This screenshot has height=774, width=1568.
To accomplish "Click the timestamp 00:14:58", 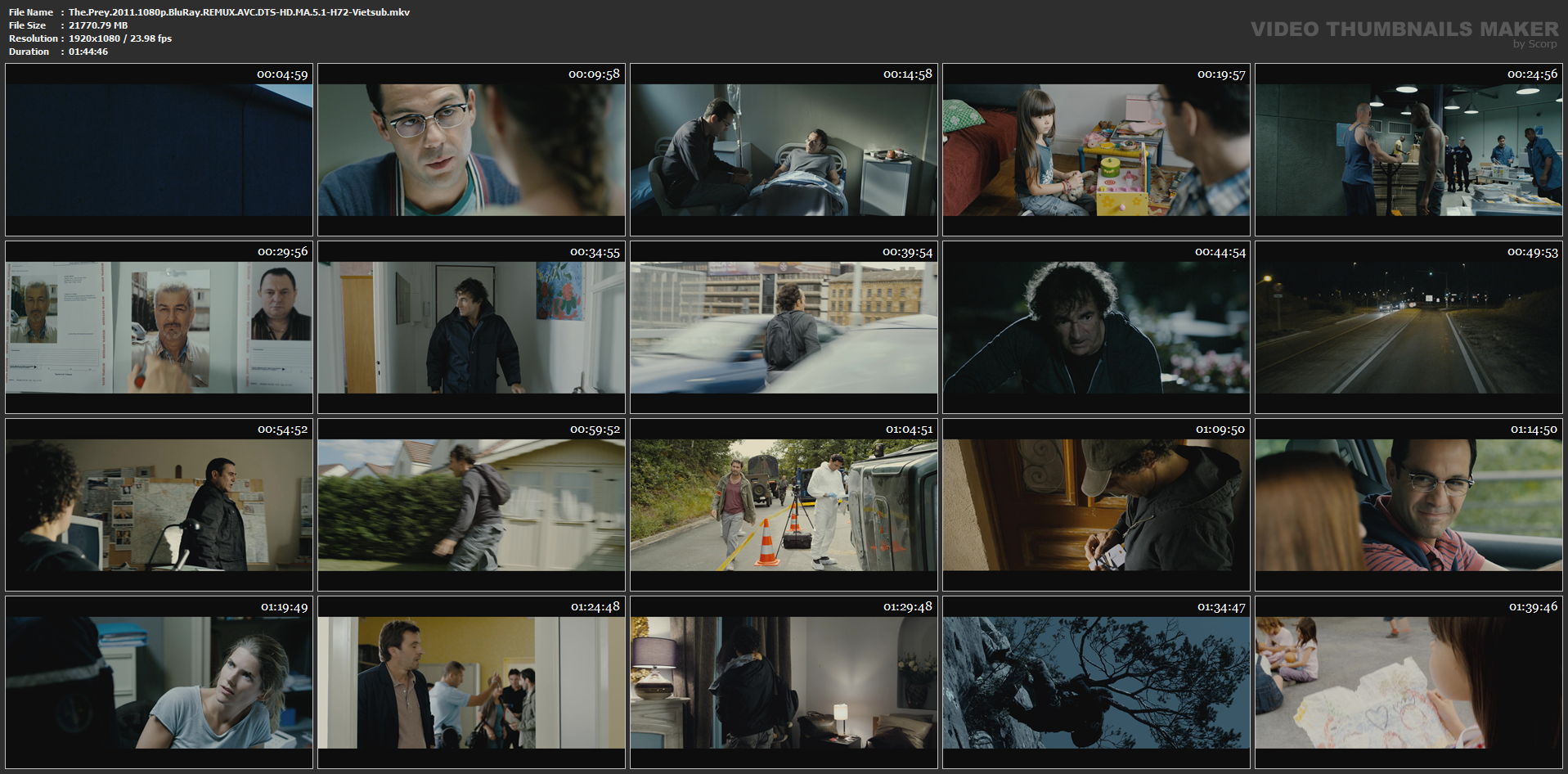I will tap(908, 74).
